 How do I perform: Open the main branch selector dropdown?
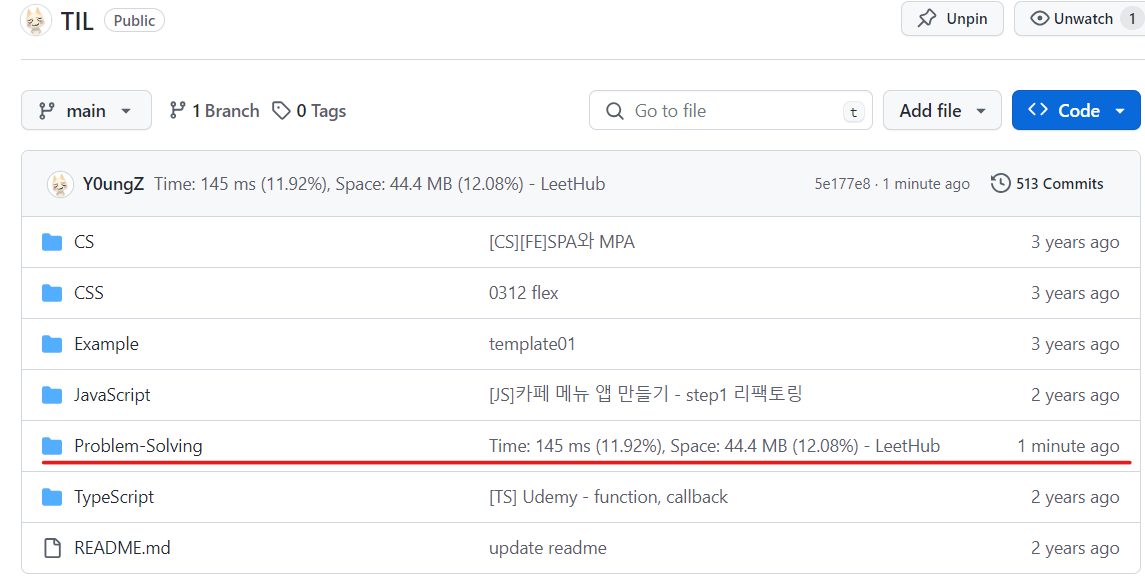(x=86, y=110)
